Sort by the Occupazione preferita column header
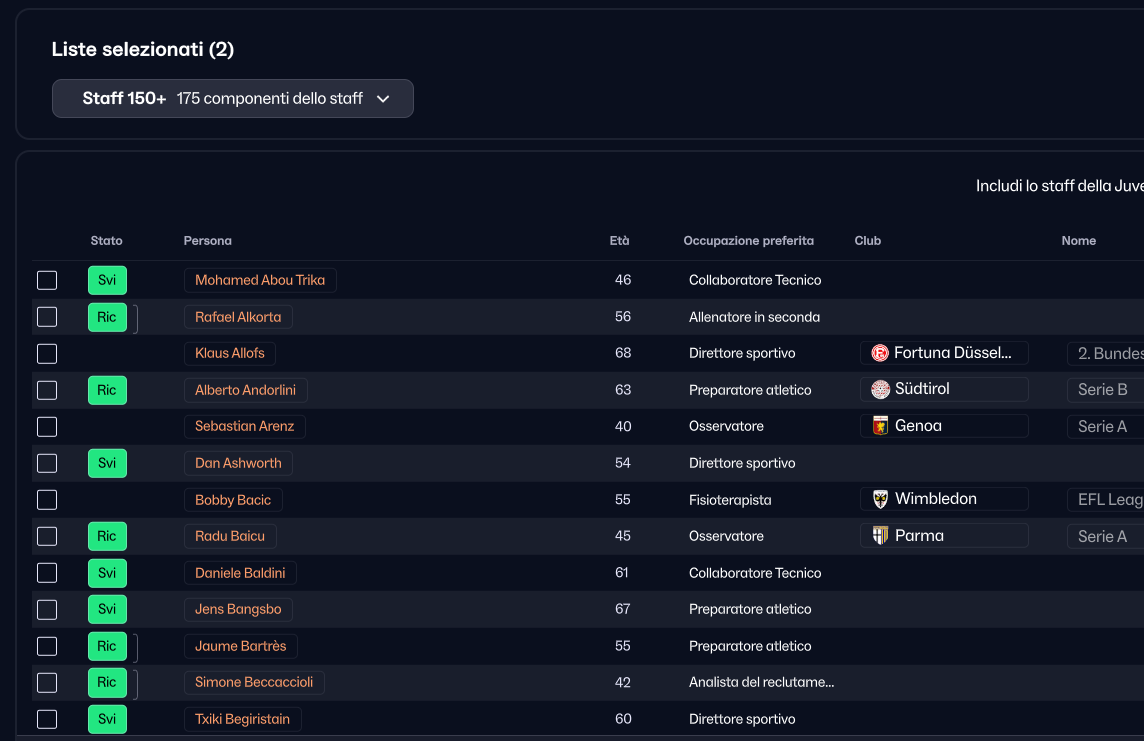This screenshot has width=1144, height=741. click(748, 241)
